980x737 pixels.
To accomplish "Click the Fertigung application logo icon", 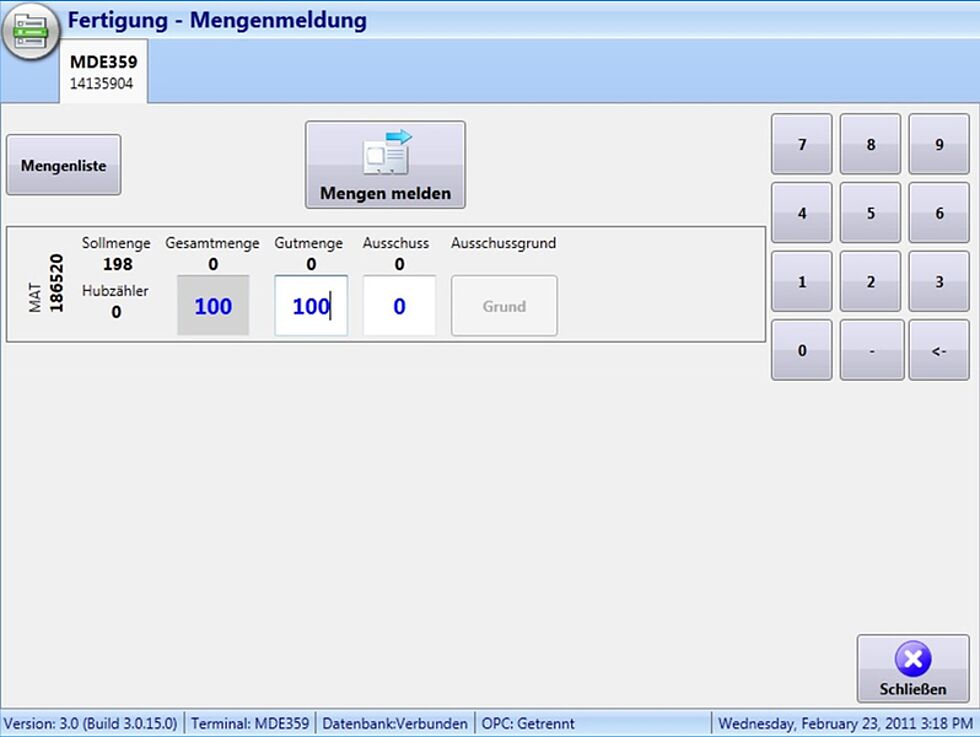I will (x=30, y=29).
